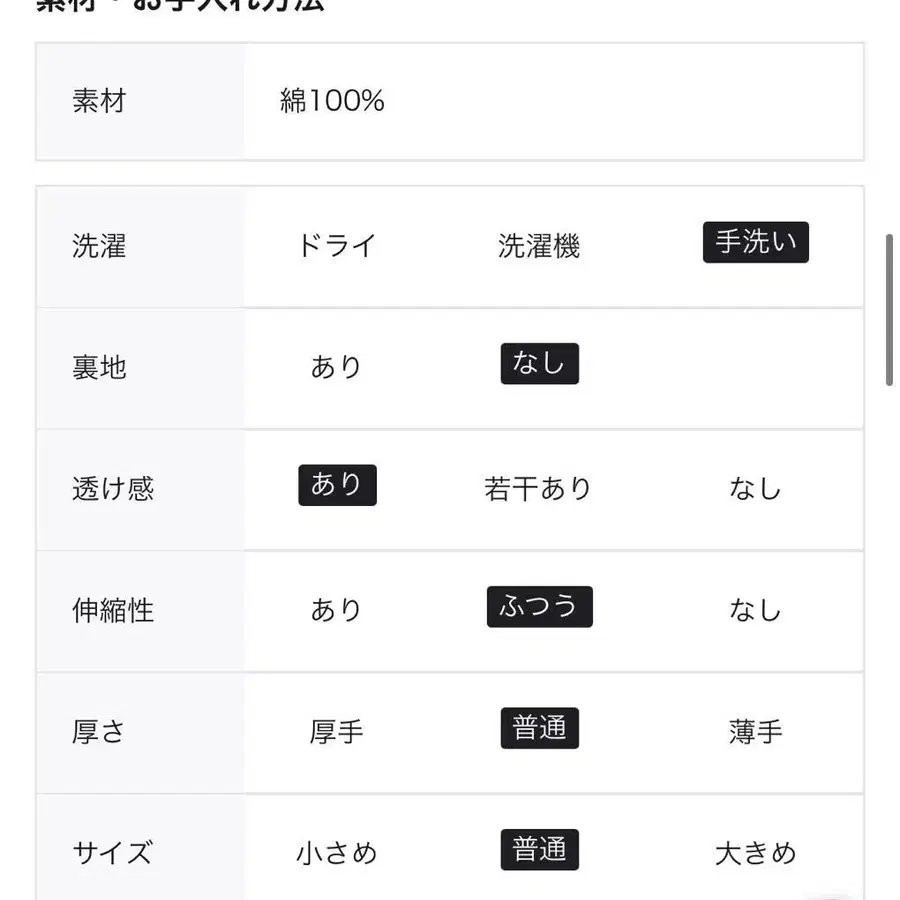The height and width of the screenshot is (900, 900).
Task: Select 小さめ size option
Action: 336,853
